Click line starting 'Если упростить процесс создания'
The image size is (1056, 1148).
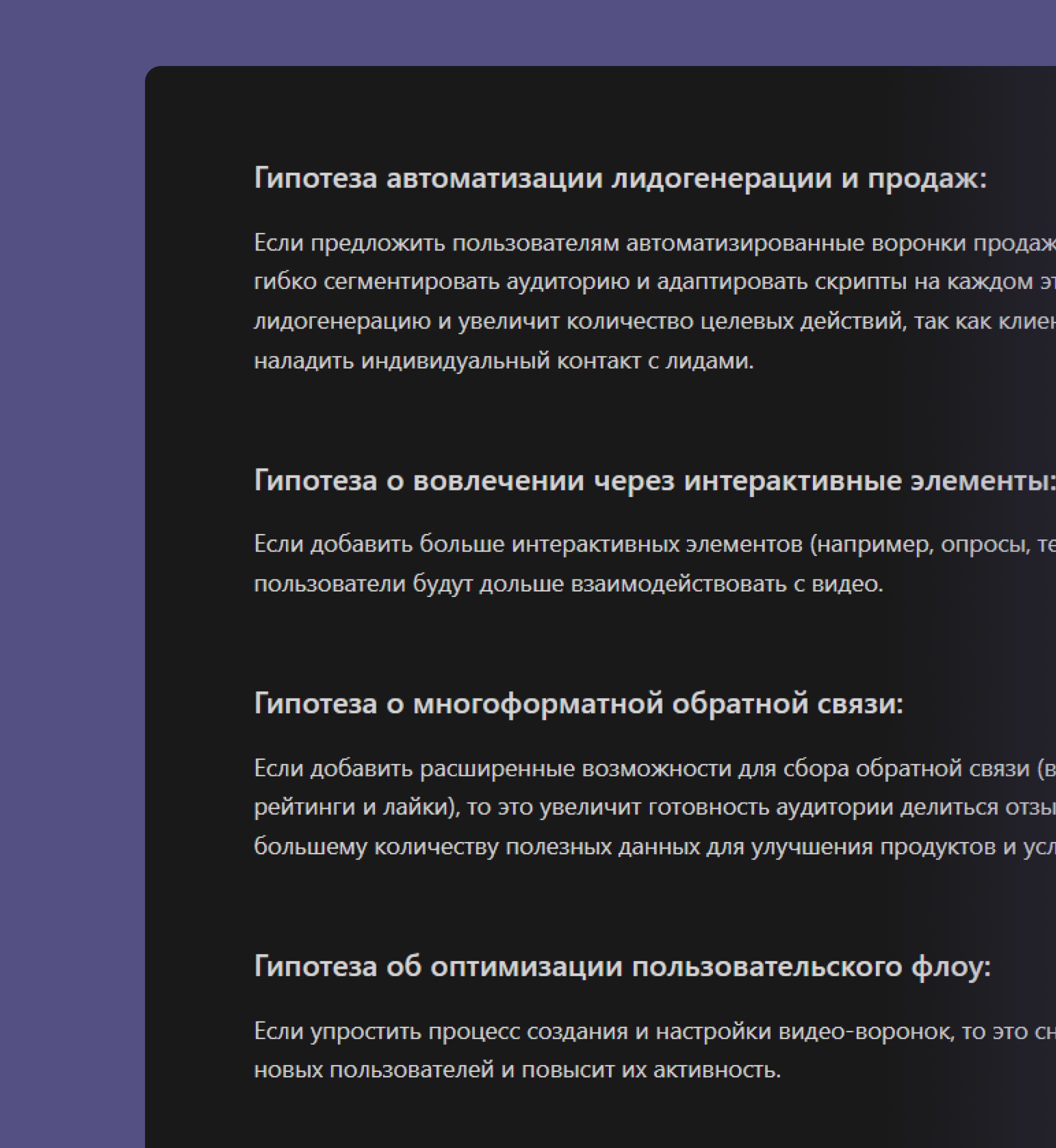point(654,1031)
